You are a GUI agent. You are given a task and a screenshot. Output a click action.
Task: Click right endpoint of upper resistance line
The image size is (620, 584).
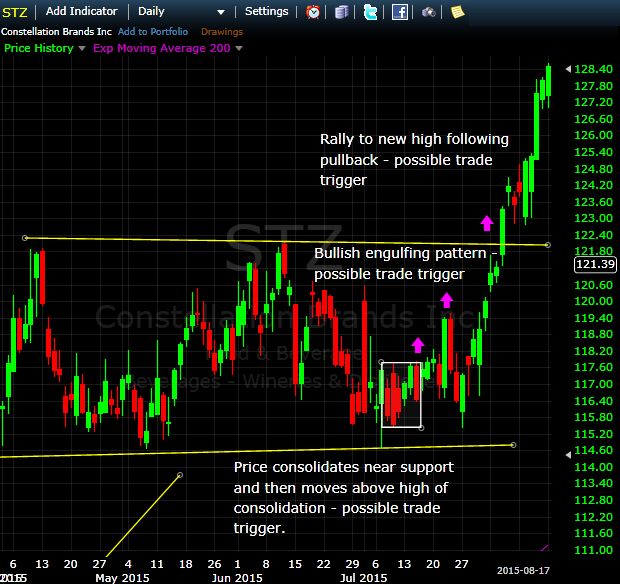coord(547,245)
